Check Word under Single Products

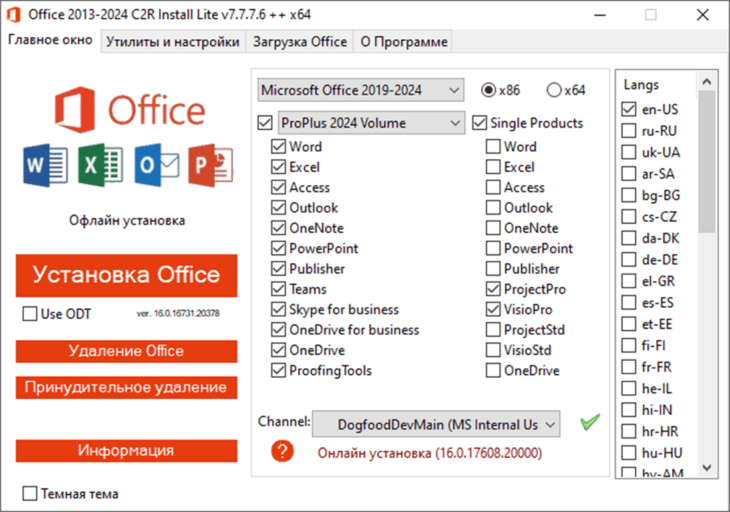click(x=493, y=147)
